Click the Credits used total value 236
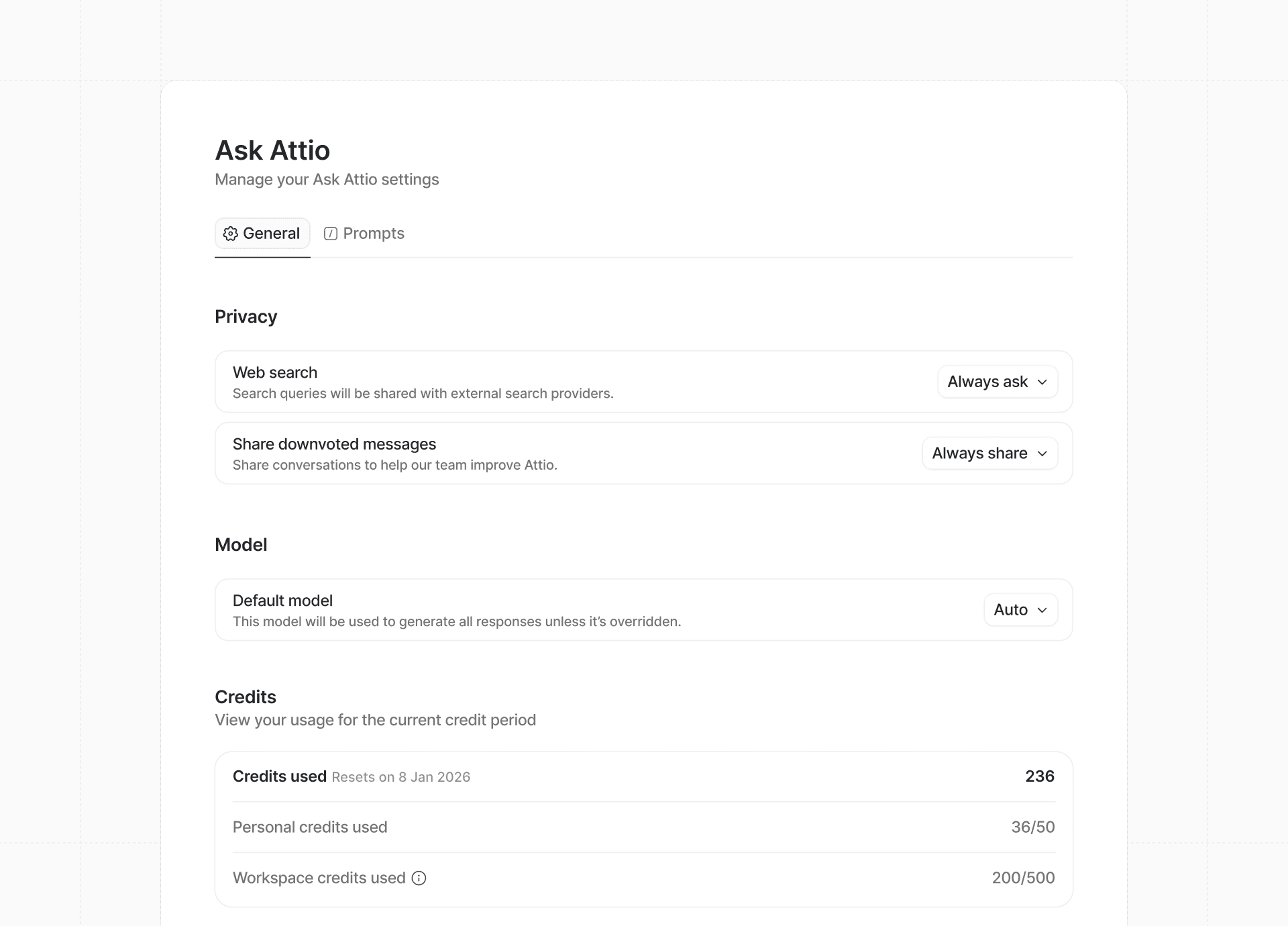 pos(1038,776)
